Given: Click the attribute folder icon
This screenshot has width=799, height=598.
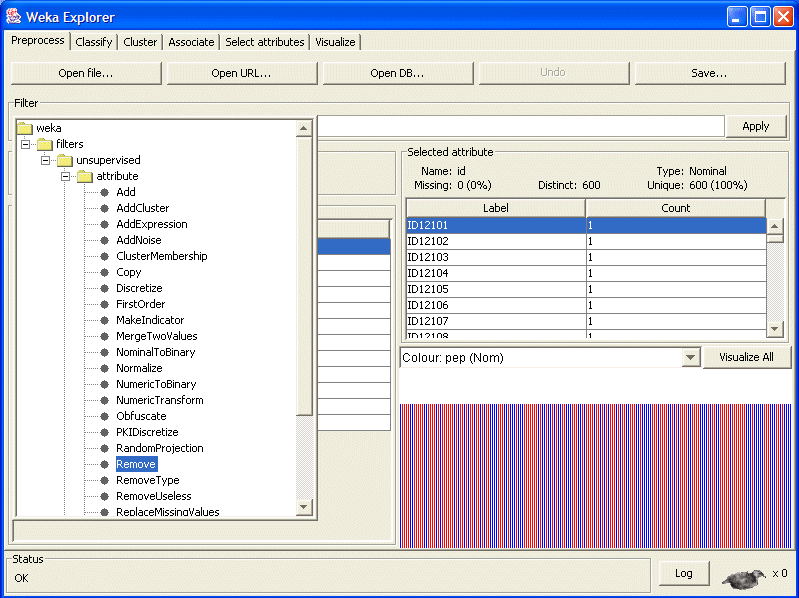Looking at the screenshot, I should point(85,176).
